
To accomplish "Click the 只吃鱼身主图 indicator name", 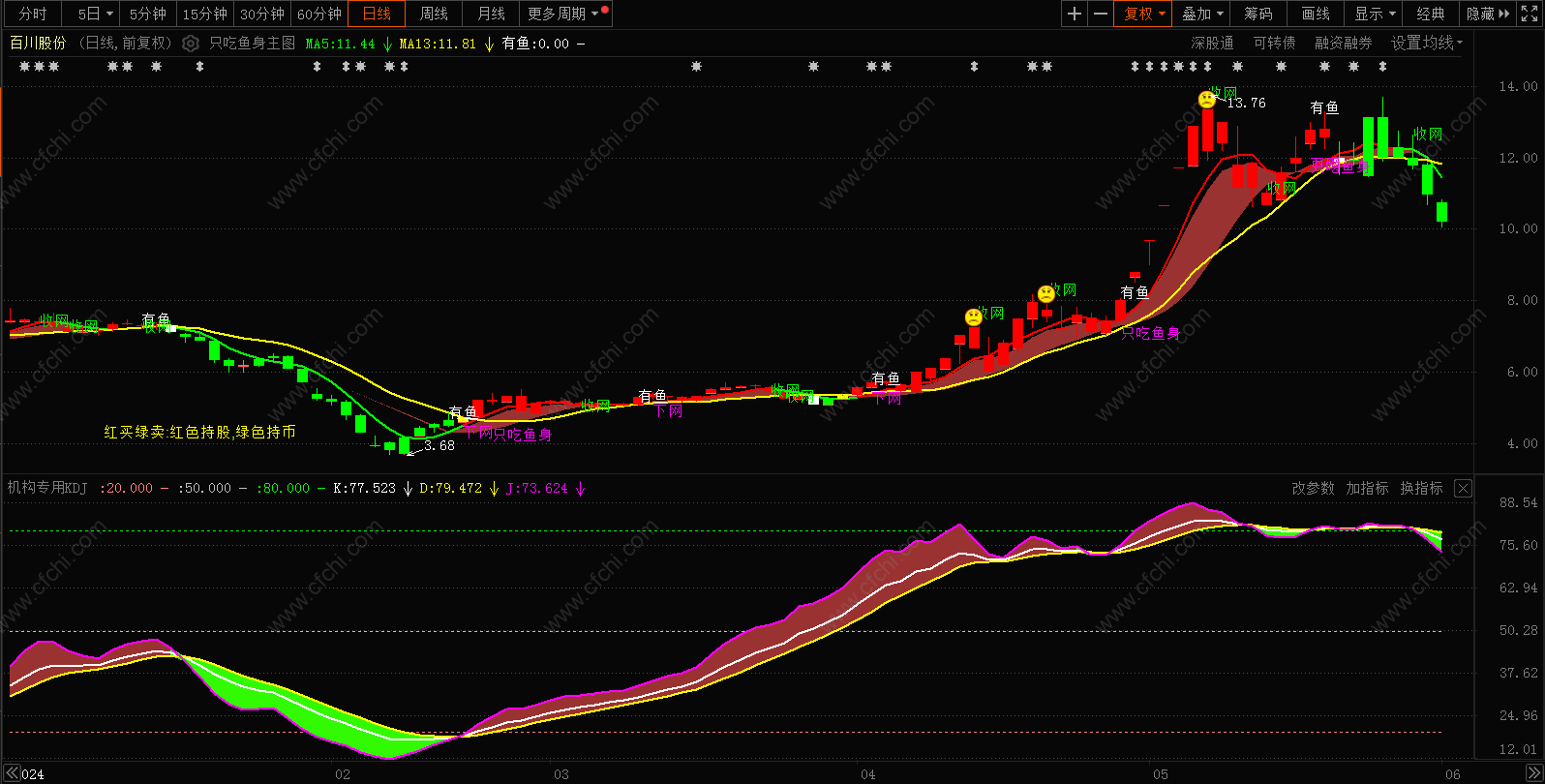I will pyautogui.click(x=252, y=44).
